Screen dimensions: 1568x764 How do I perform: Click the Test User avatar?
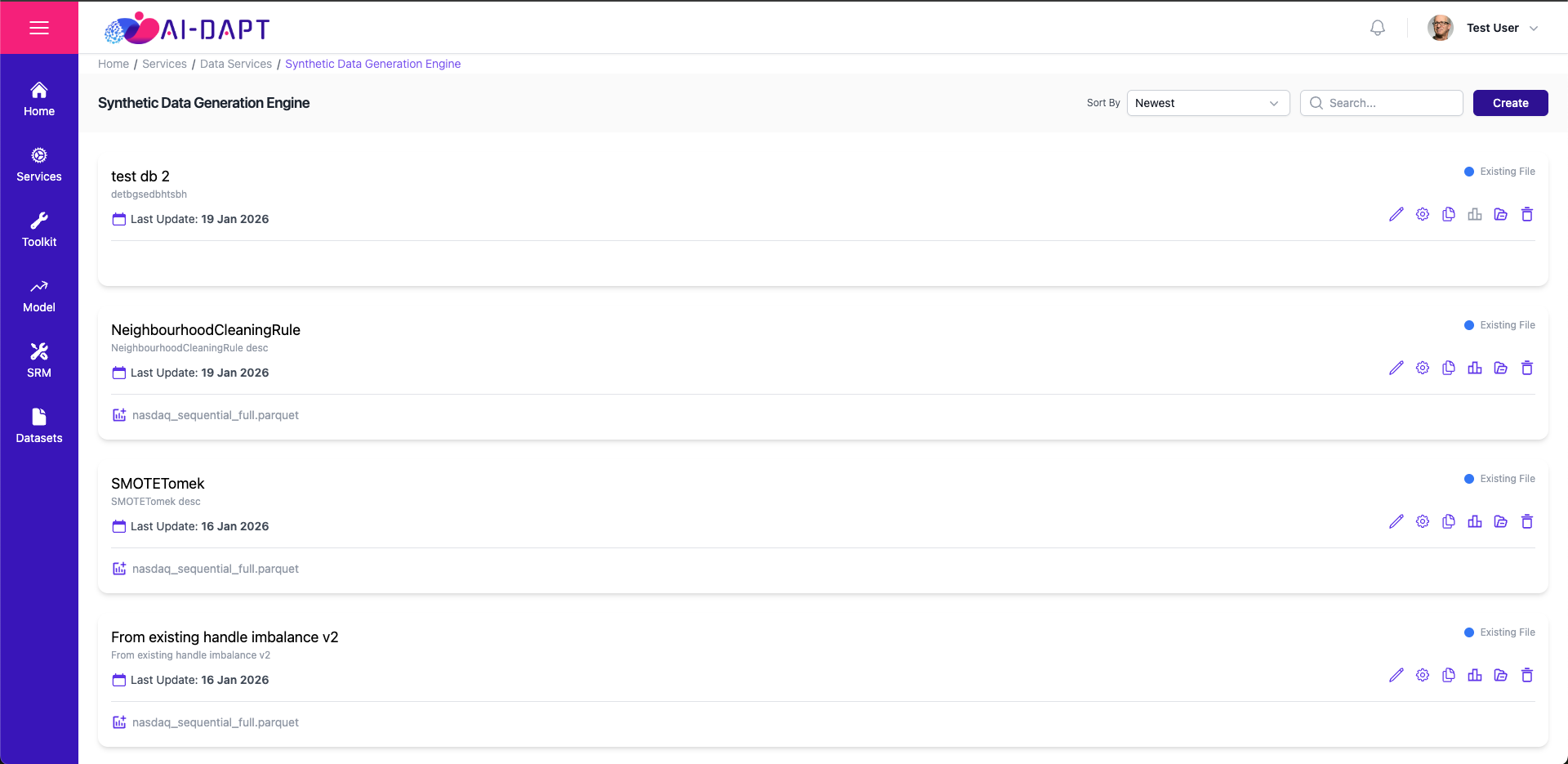pyautogui.click(x=1441, y=28)
